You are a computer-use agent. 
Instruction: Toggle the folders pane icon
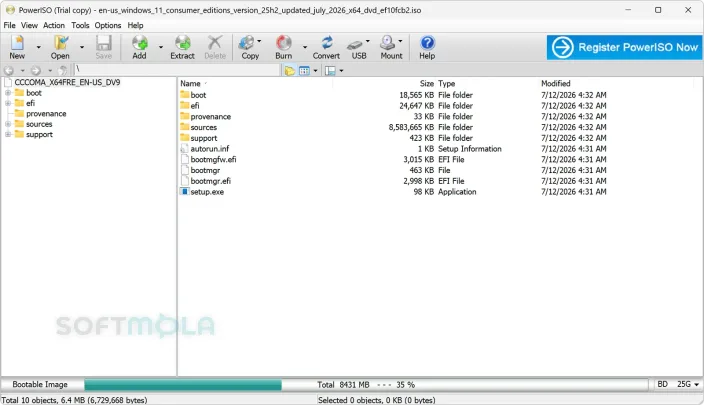point(290,71)
